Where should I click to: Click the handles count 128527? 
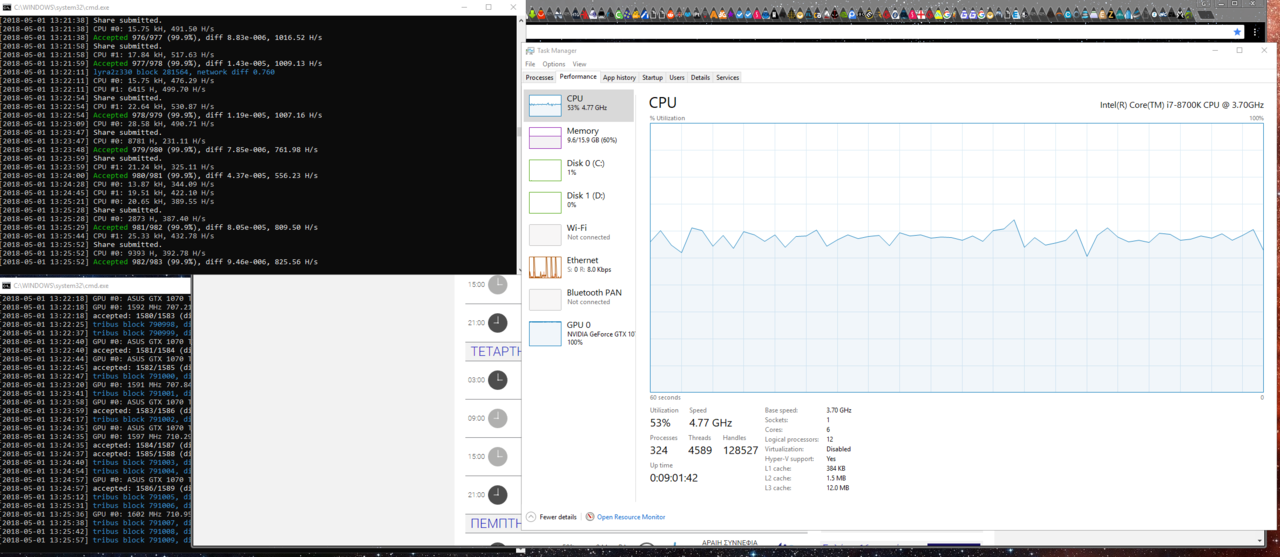pyautogui.click(x=740, y=450)
